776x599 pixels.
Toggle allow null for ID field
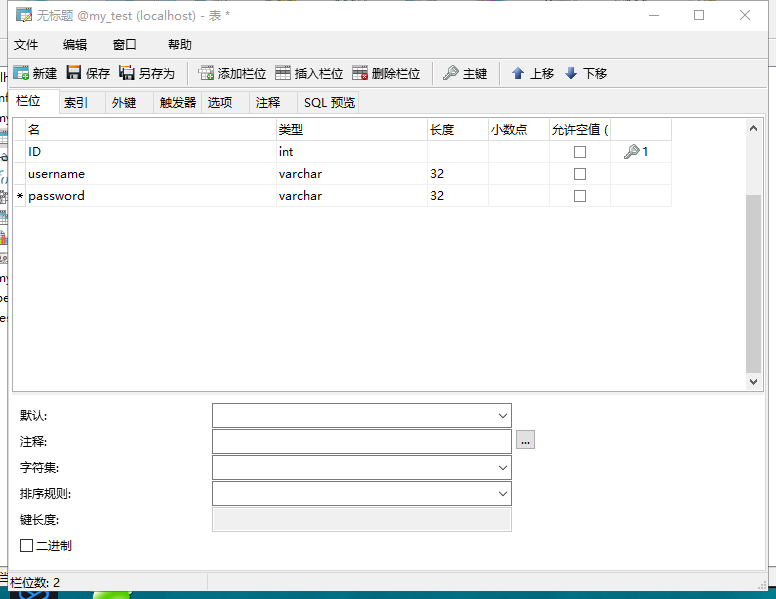(580, 152)
